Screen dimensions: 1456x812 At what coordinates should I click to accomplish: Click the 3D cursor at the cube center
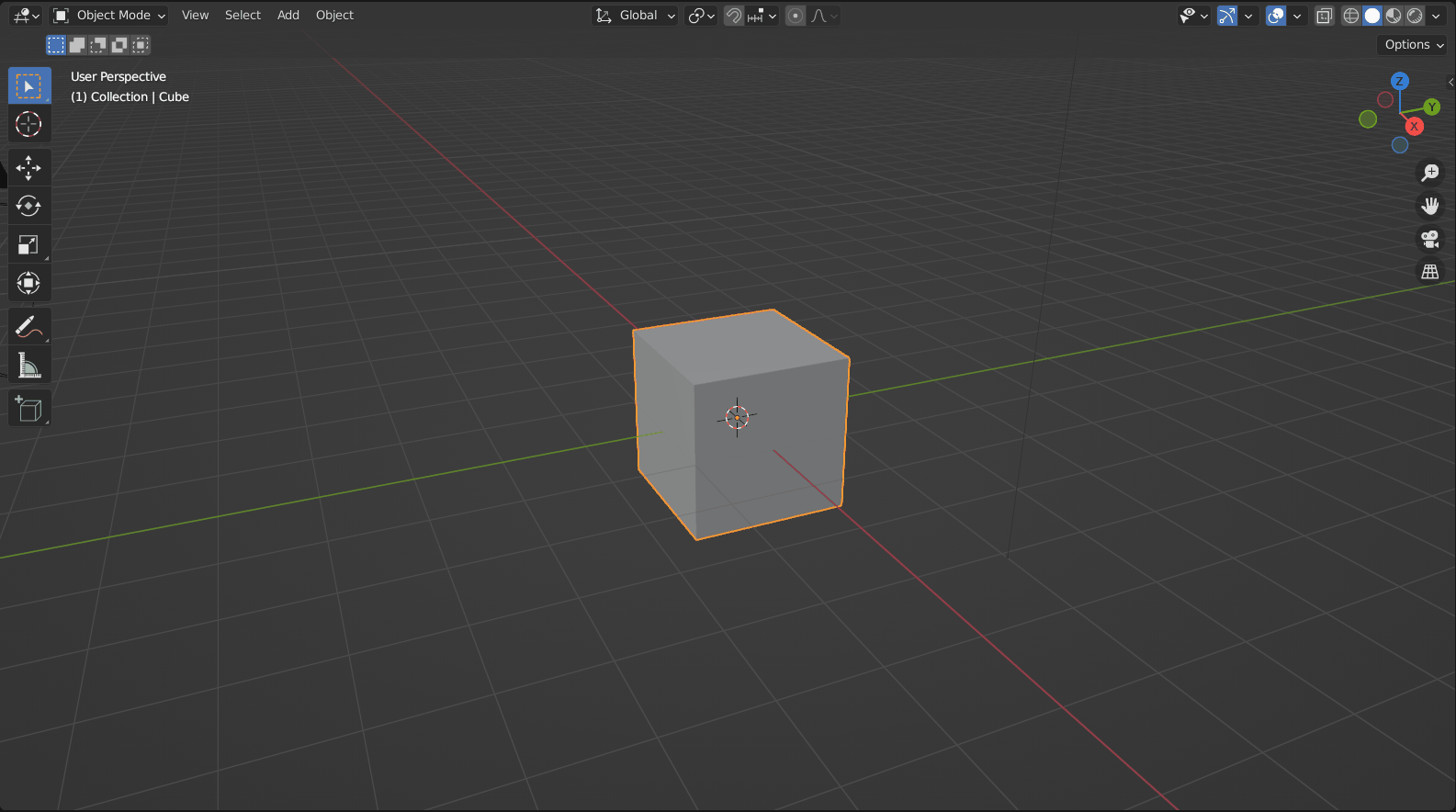click(x=737, y=417)
